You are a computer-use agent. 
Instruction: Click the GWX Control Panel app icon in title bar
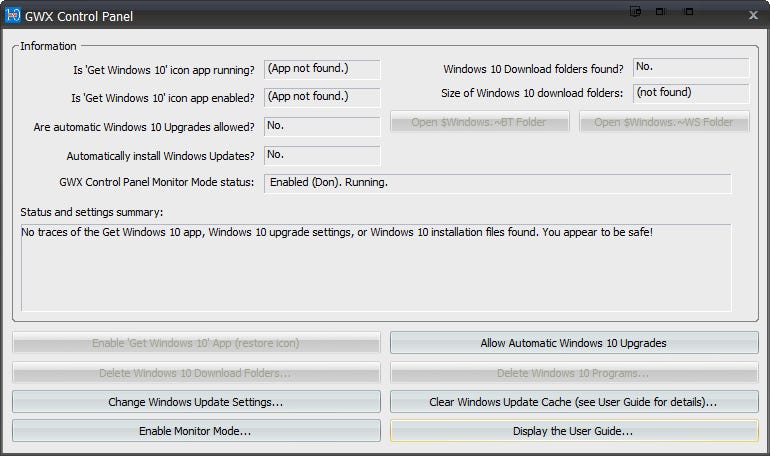tap(12, 15)
